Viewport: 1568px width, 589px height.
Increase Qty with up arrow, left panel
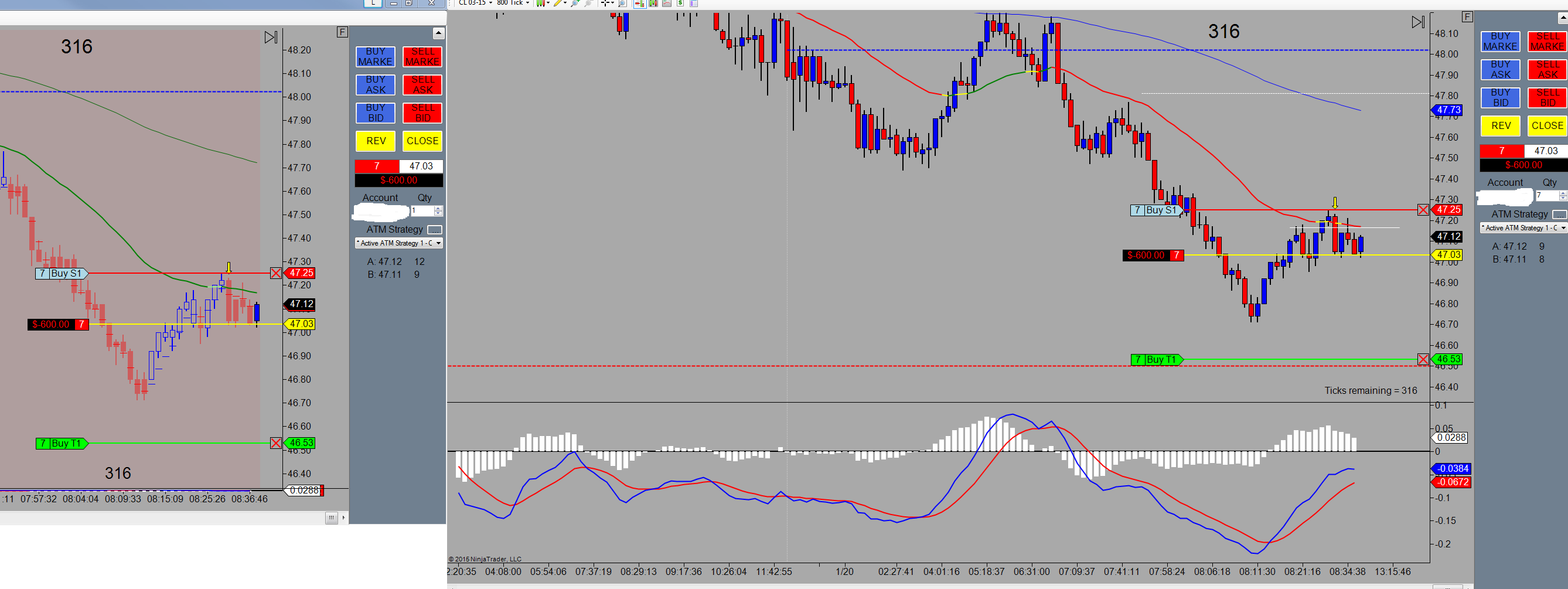(438, 208)
